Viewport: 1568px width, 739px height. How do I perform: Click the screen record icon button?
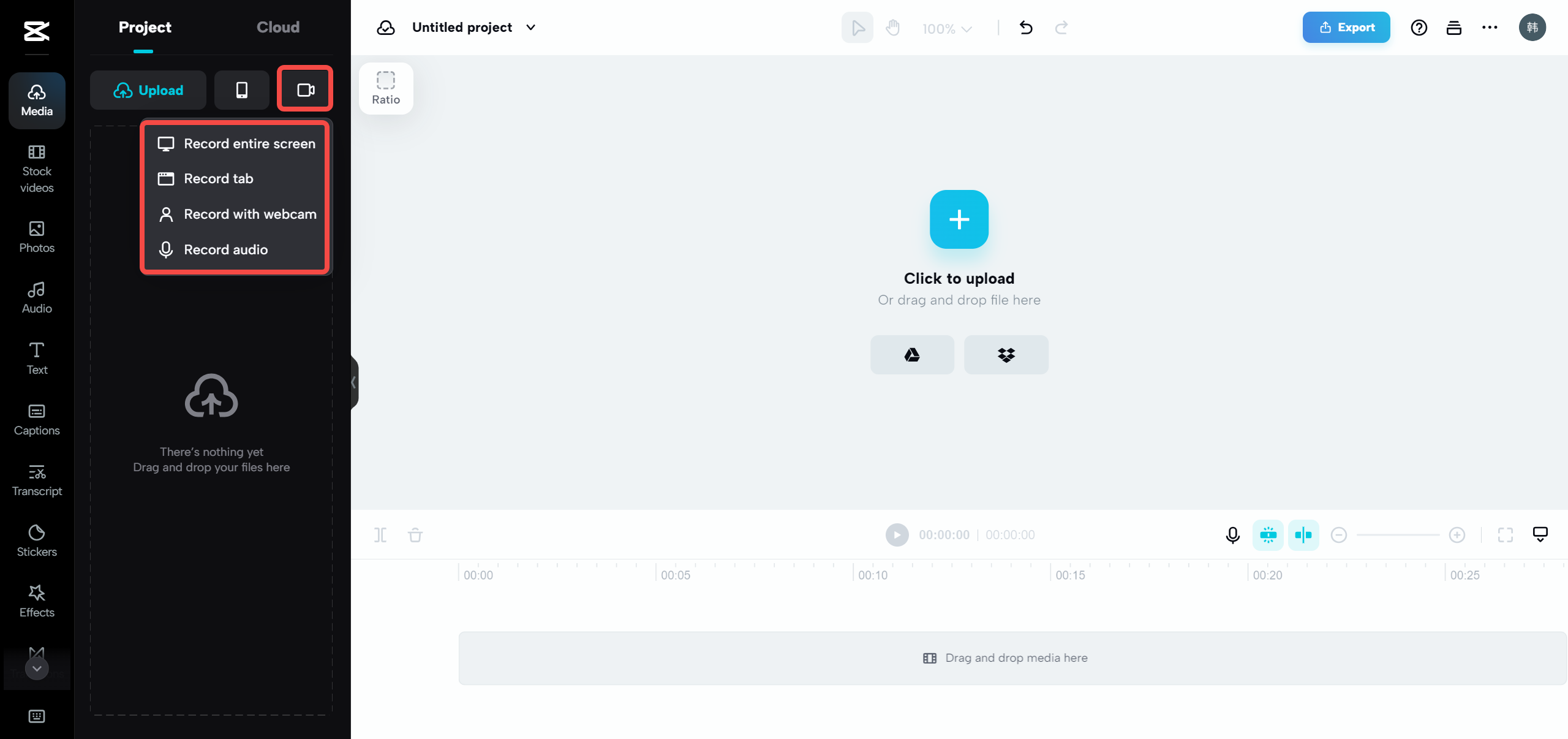tap(305, 90)
